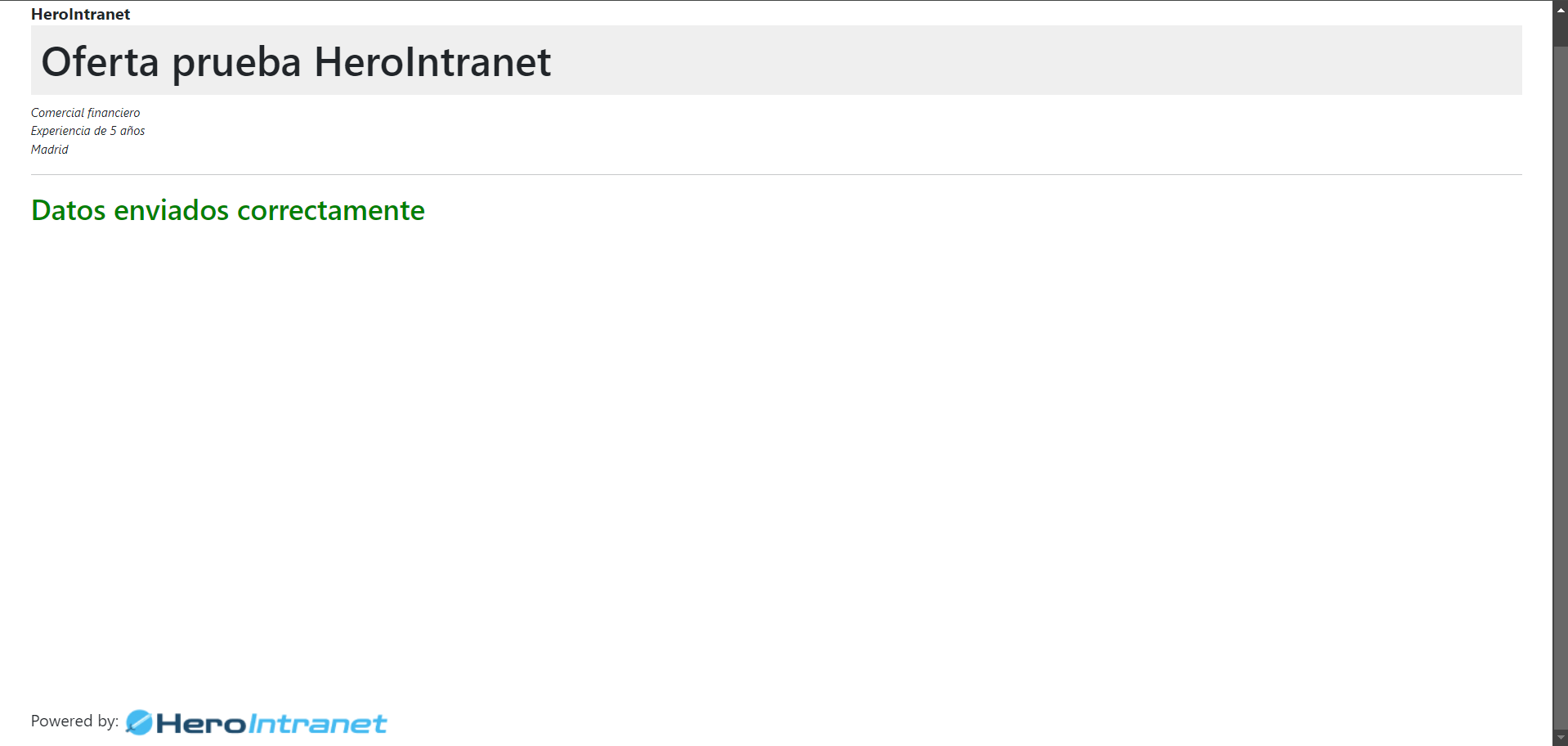Viewport: 1568px width, 746px height.
Task: Click the light-blue 'Intranet' word in footer logo
Action: (318, 724)
